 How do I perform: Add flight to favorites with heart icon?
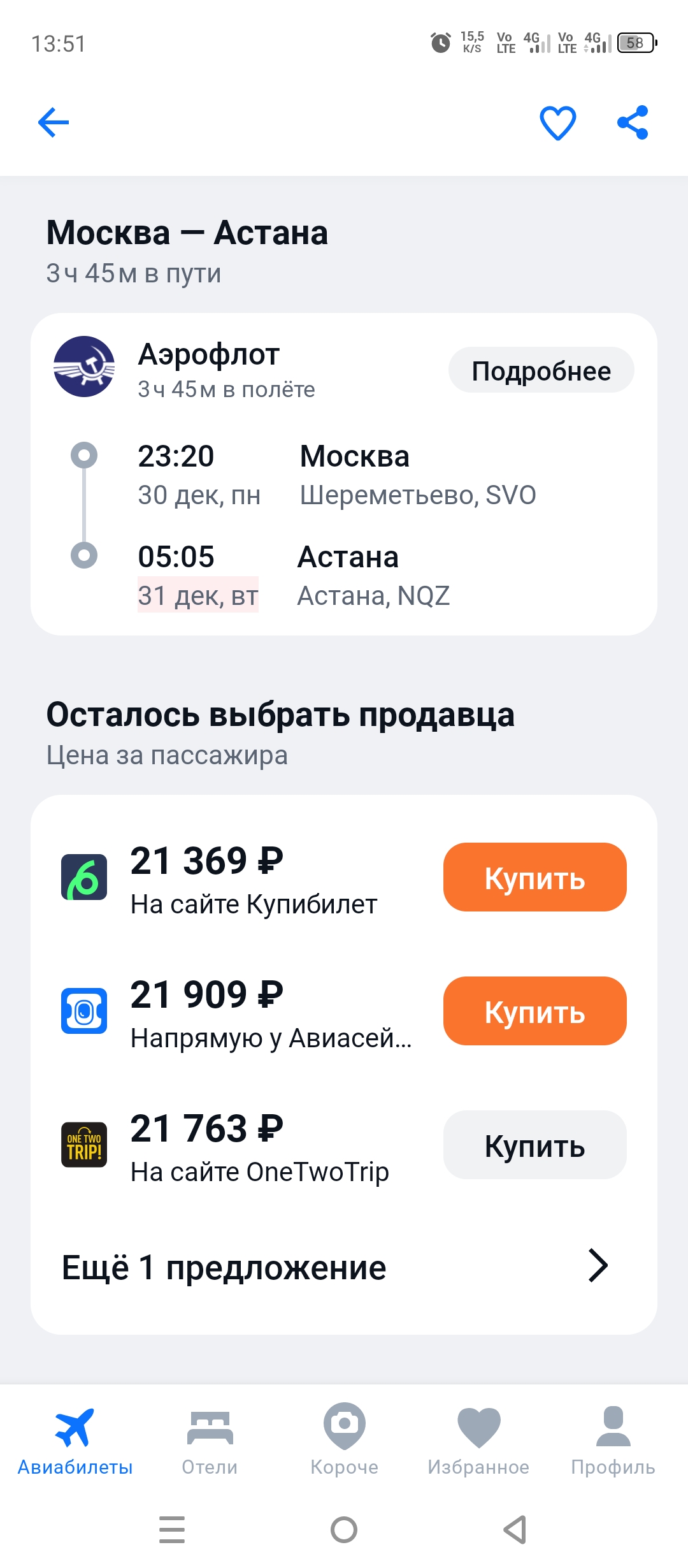(558, 122)
